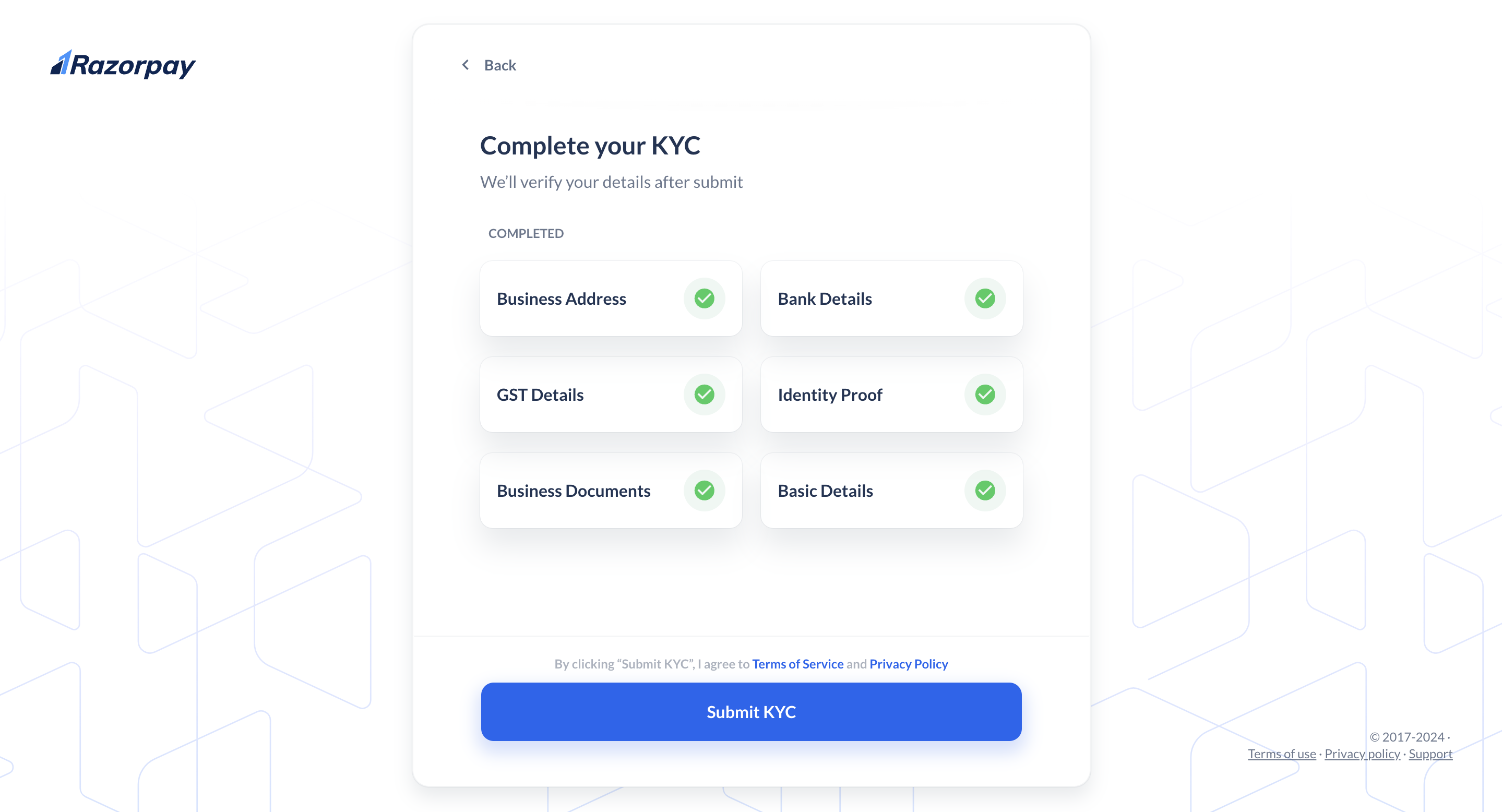Click the Bank Details completed checkmark icon
Screen dimensions: 1502x812
[x=985, y=298]
